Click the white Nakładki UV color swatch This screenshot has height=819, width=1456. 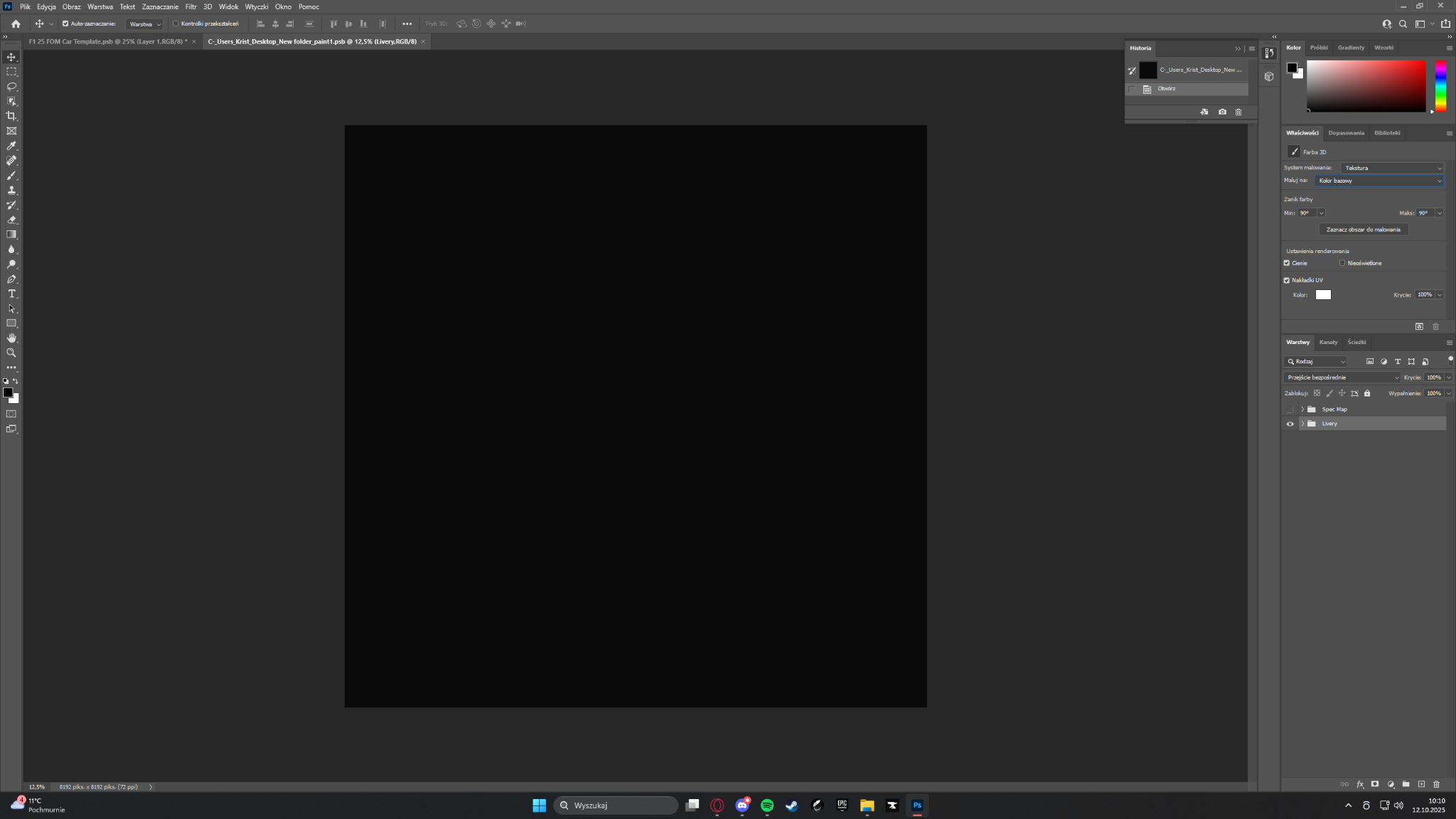(x=1323, y=295)
